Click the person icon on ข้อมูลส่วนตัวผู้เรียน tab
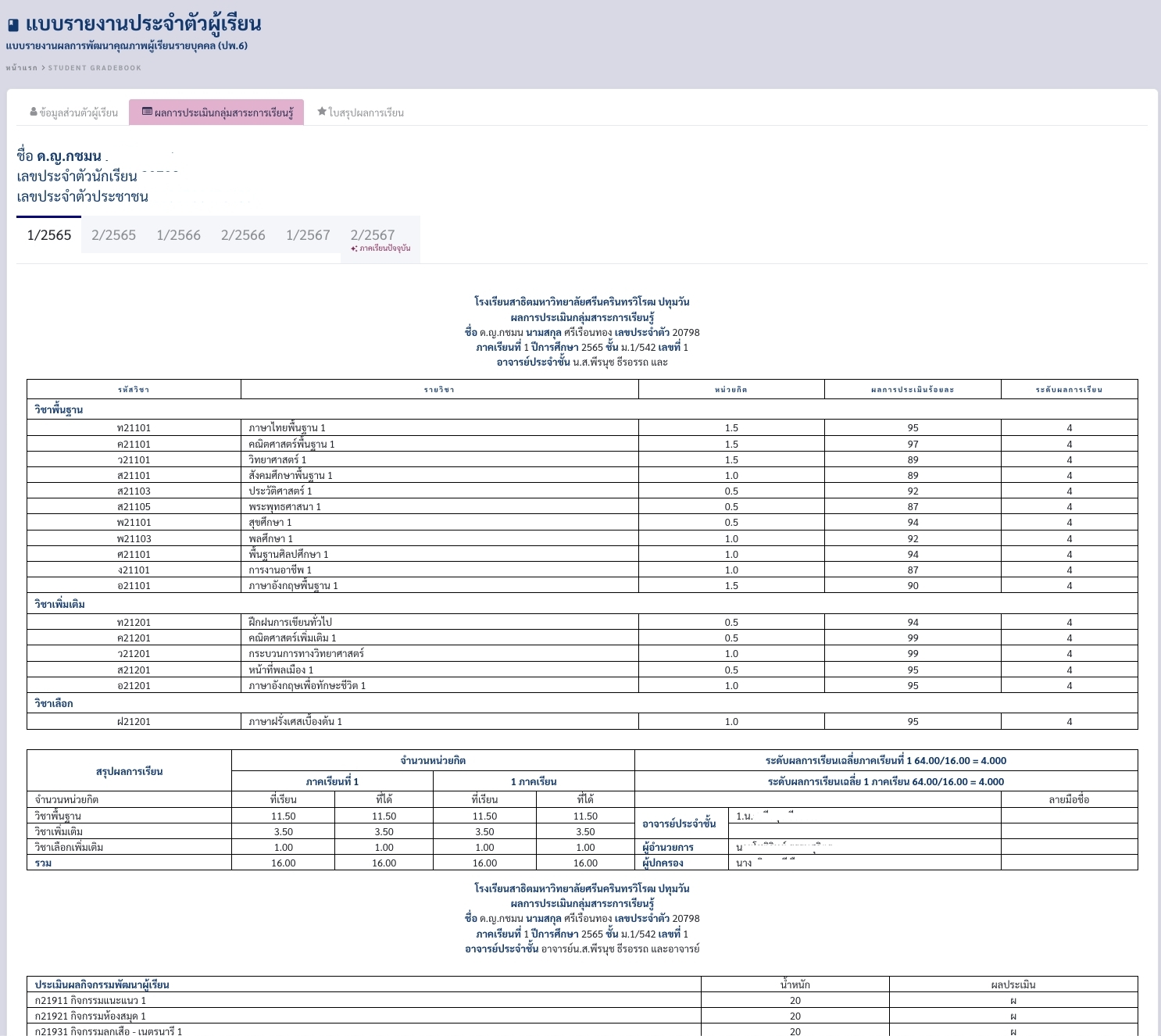Viewport: 1161px width, 1036px height. click(x=34, y=113)
